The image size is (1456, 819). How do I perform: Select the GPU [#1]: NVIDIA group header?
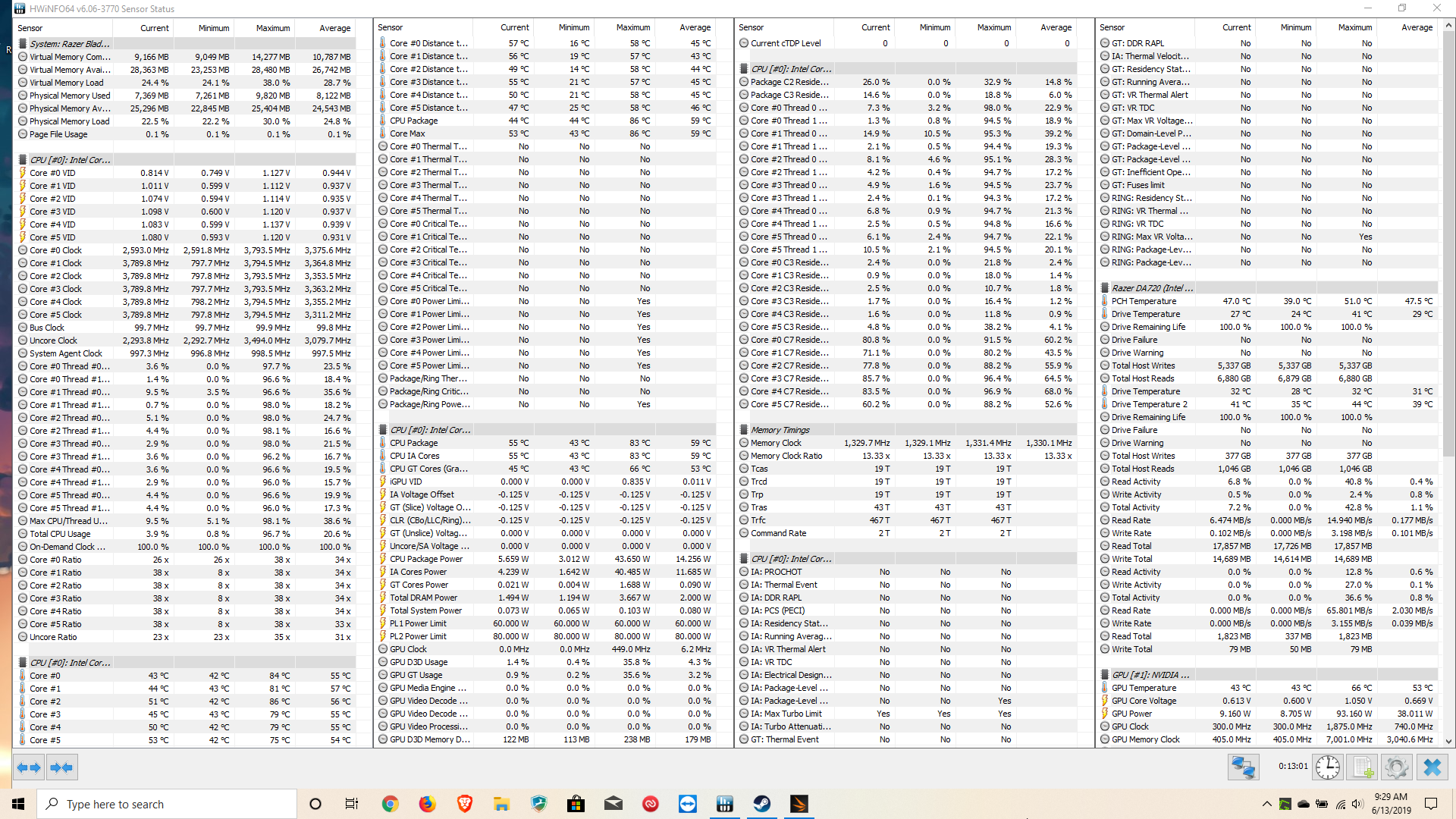pos(1269,675)
